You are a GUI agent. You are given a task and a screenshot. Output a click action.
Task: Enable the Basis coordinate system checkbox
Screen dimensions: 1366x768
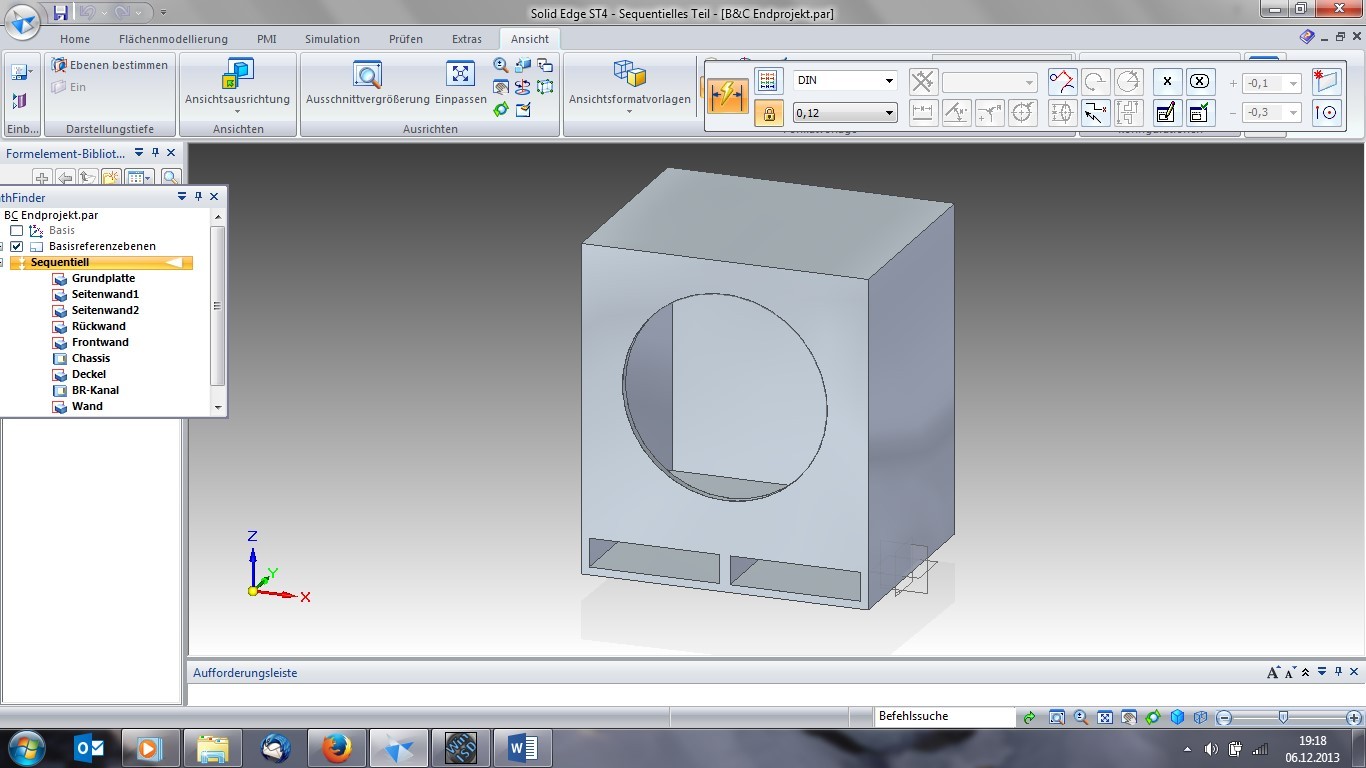pyautogui.click(x=16, y=230)
